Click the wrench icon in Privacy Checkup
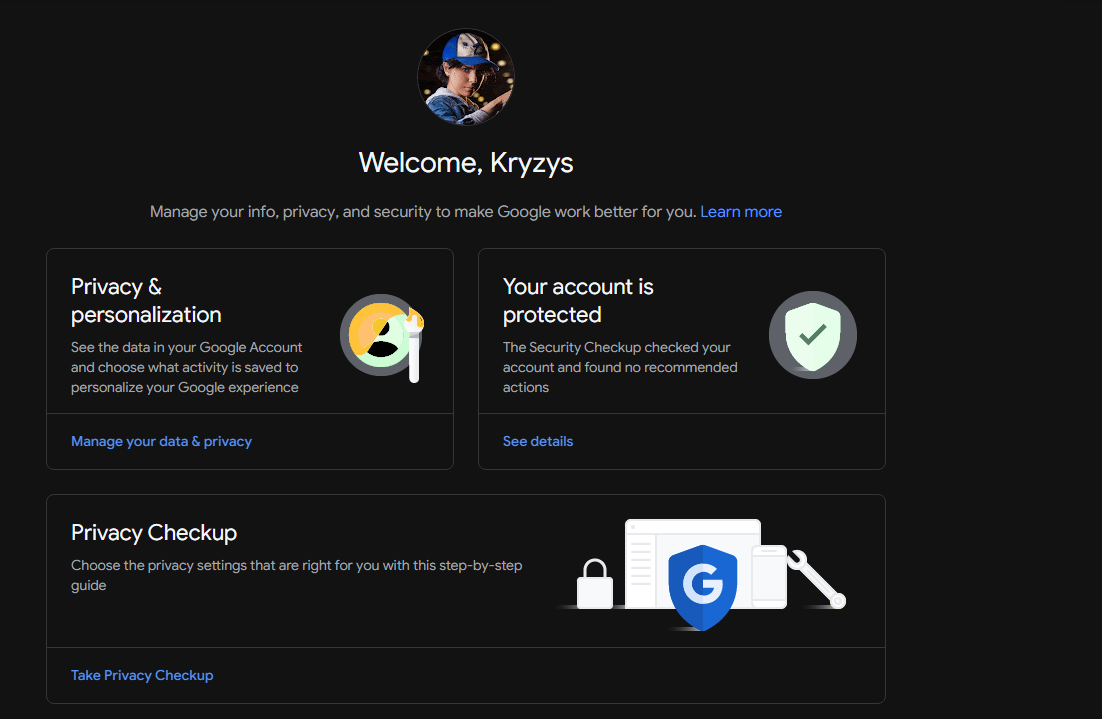Viewport: 1102px width, 719px height. [816, 579]
